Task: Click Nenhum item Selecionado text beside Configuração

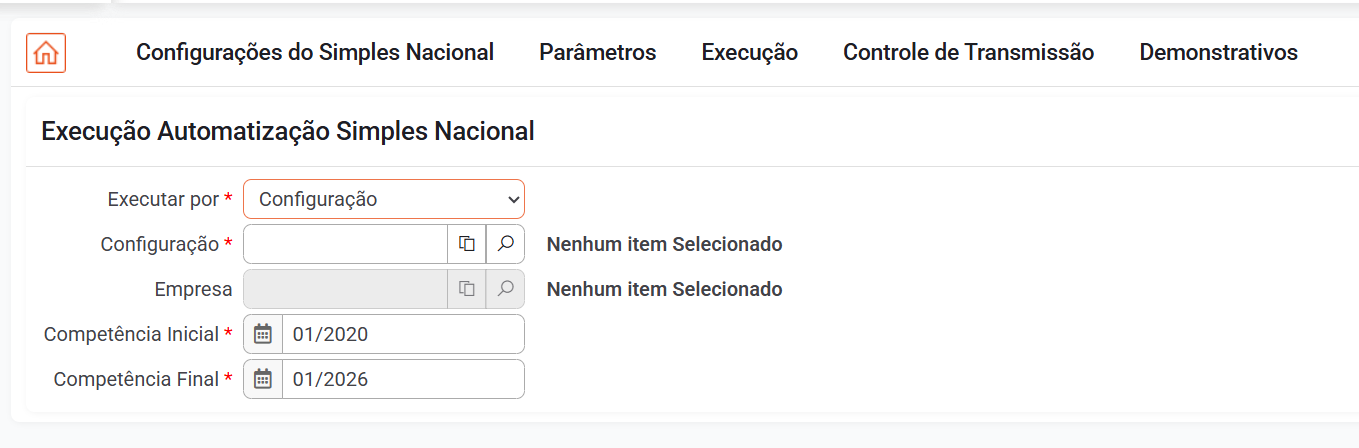Action: tap(664, 244)
